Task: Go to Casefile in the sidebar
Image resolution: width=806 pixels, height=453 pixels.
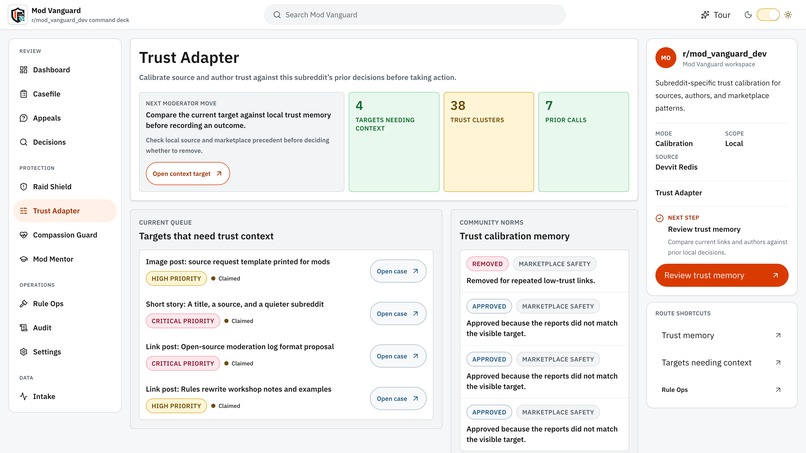Action: click(x=65, y=94)
